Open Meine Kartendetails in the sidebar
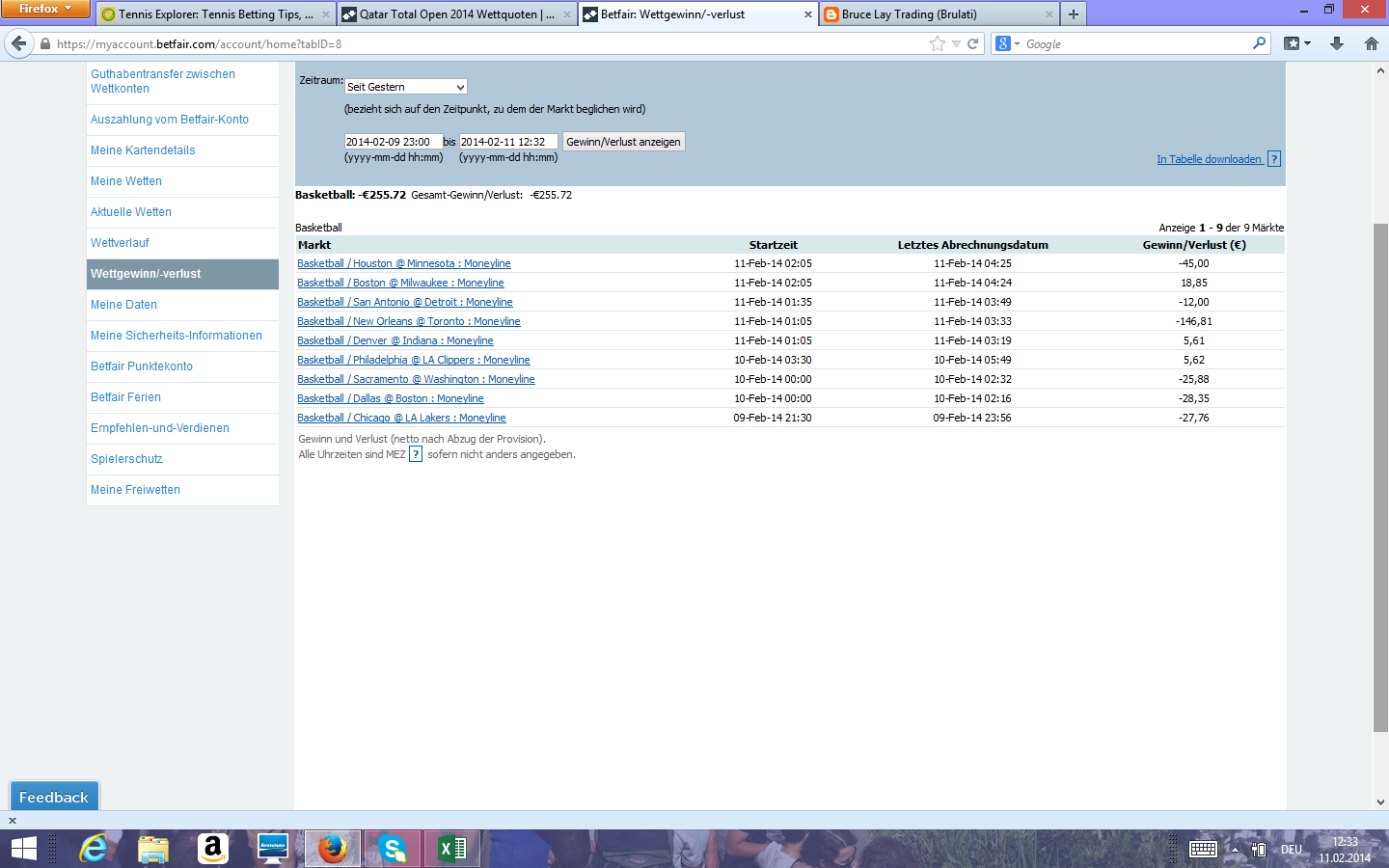 click(143, 150)
